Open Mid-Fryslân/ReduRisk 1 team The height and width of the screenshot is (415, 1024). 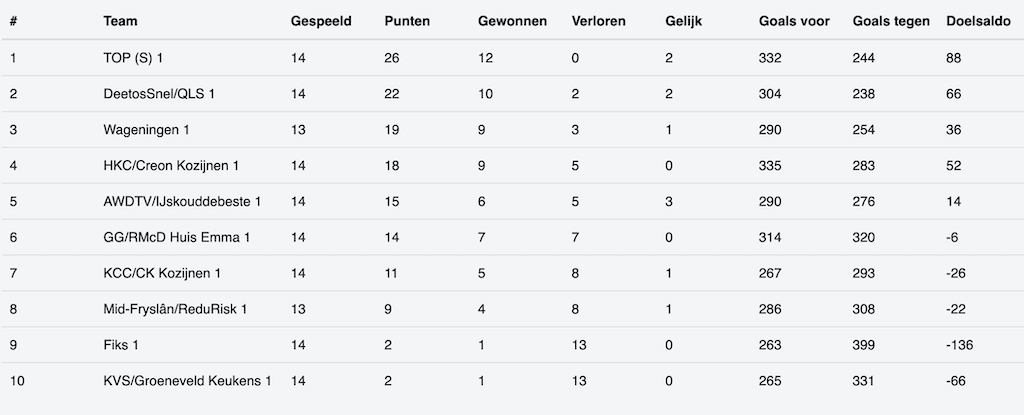click(x=175, y=310)
